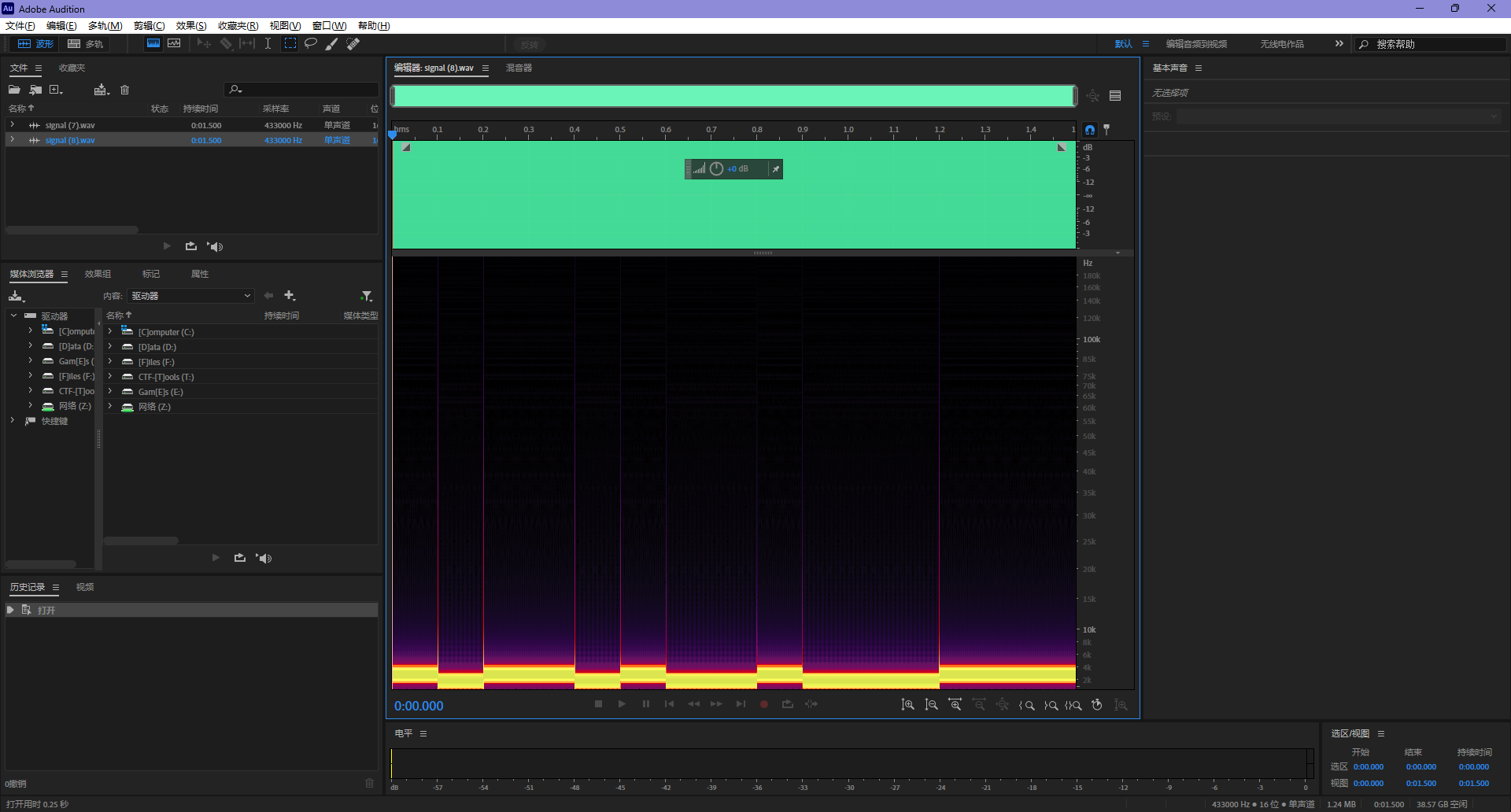1511x812 pixels.
Task: Choose the Marquee selection tool
Action: [290, 43]
